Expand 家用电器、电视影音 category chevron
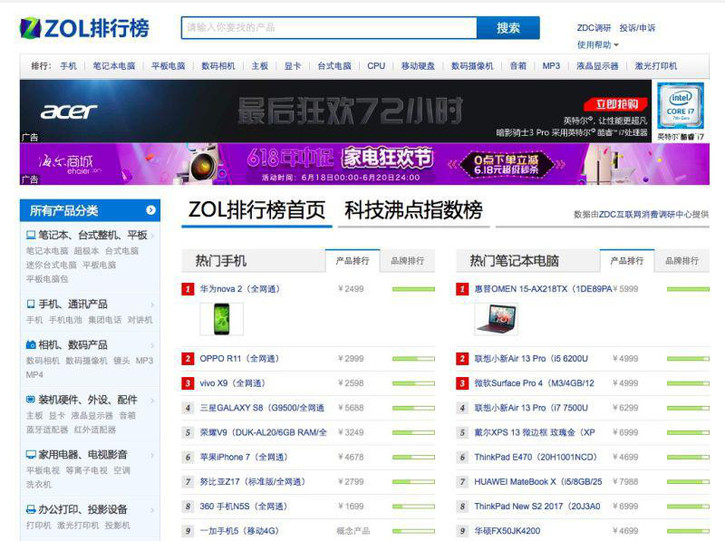 tap(152, 455)
